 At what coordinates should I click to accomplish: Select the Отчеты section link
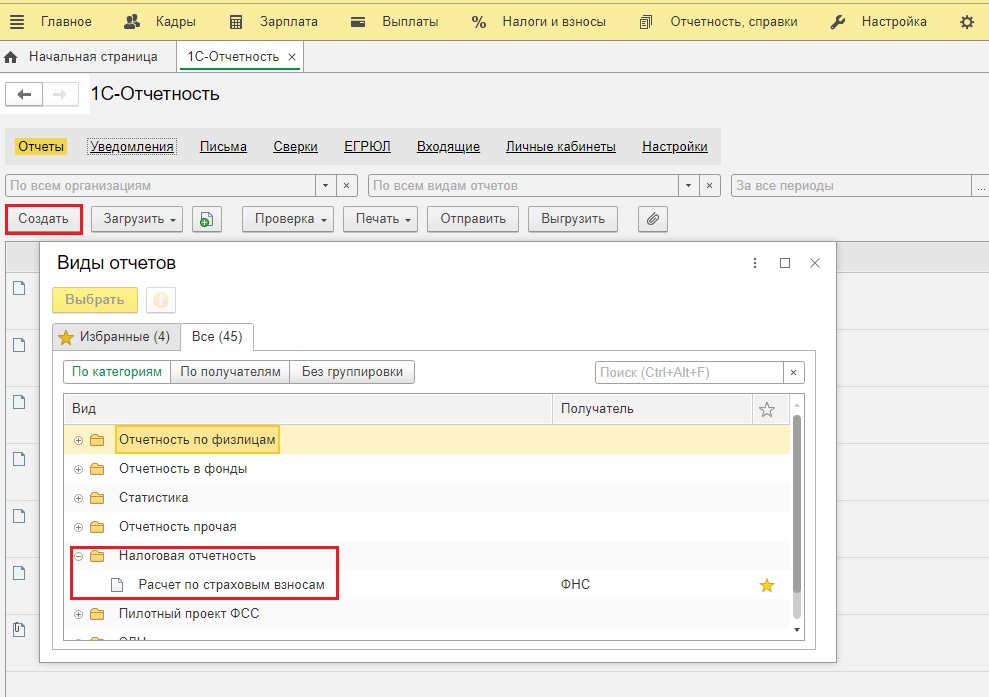click(x=41, y=147)
